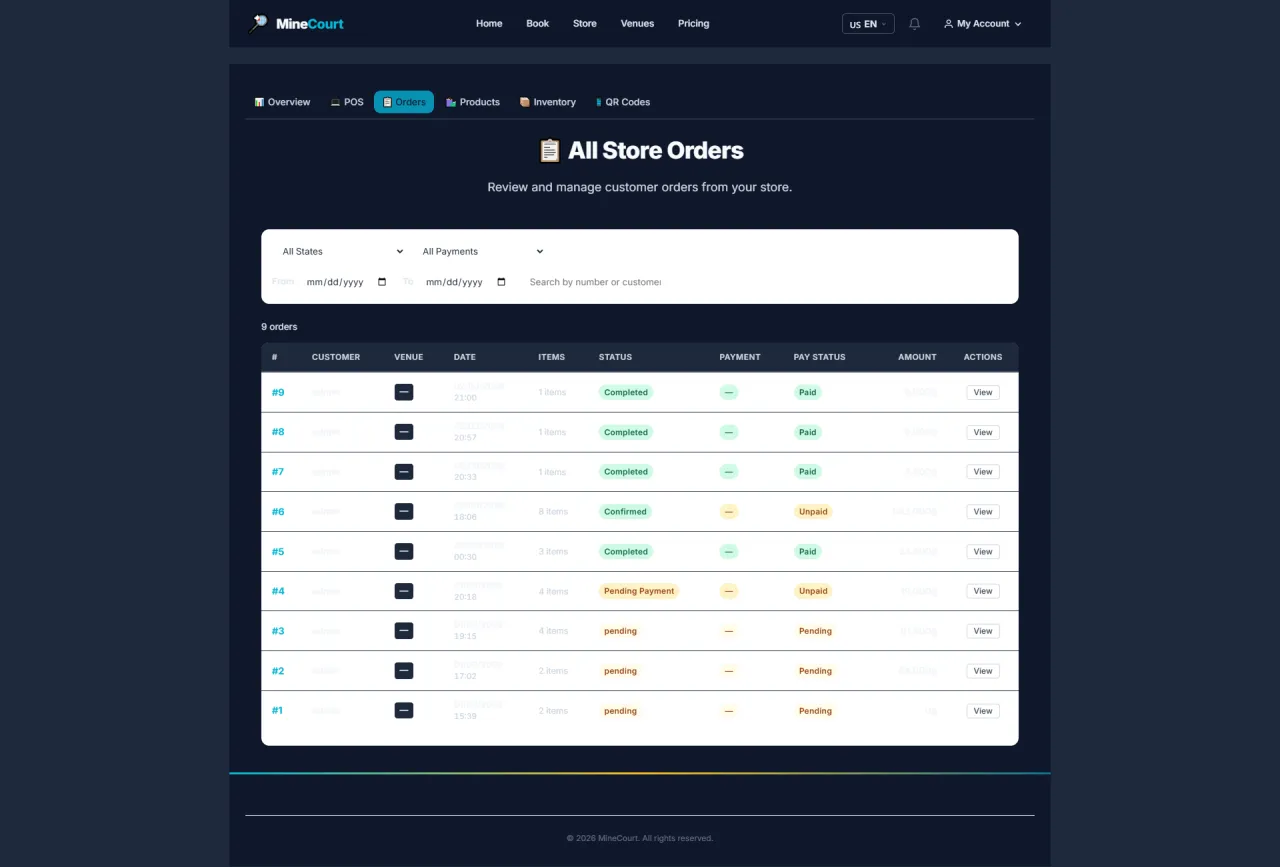Click the venue dash icon for order #9
Image resolution: width=1280 pixels, height=867 pixels.
click(x=404, y=392)
